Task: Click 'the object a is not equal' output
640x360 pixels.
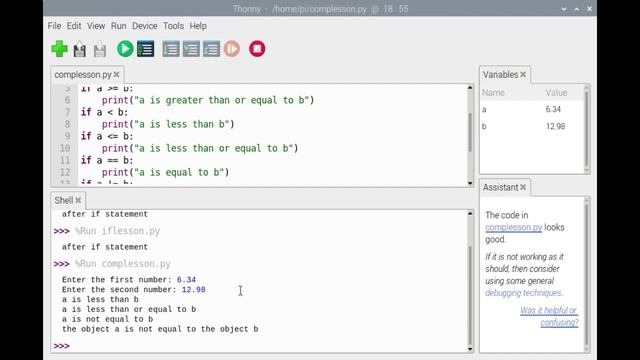Action: click(160, 329)
